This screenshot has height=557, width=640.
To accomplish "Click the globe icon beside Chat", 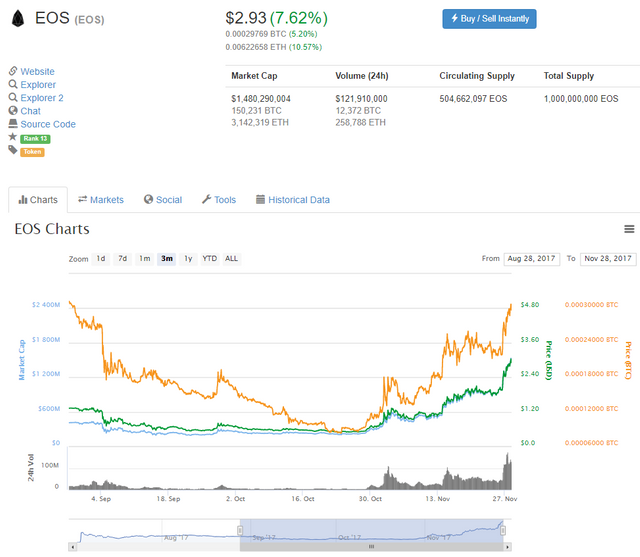I will pyautogui.click(x=13, y=111).
